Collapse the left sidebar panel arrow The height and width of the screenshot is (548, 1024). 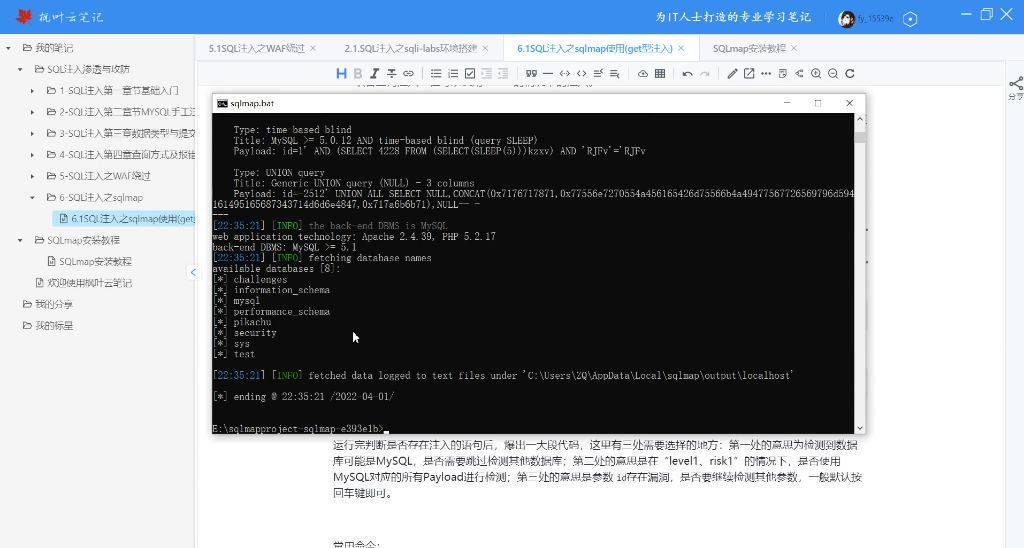pos(193,272)
